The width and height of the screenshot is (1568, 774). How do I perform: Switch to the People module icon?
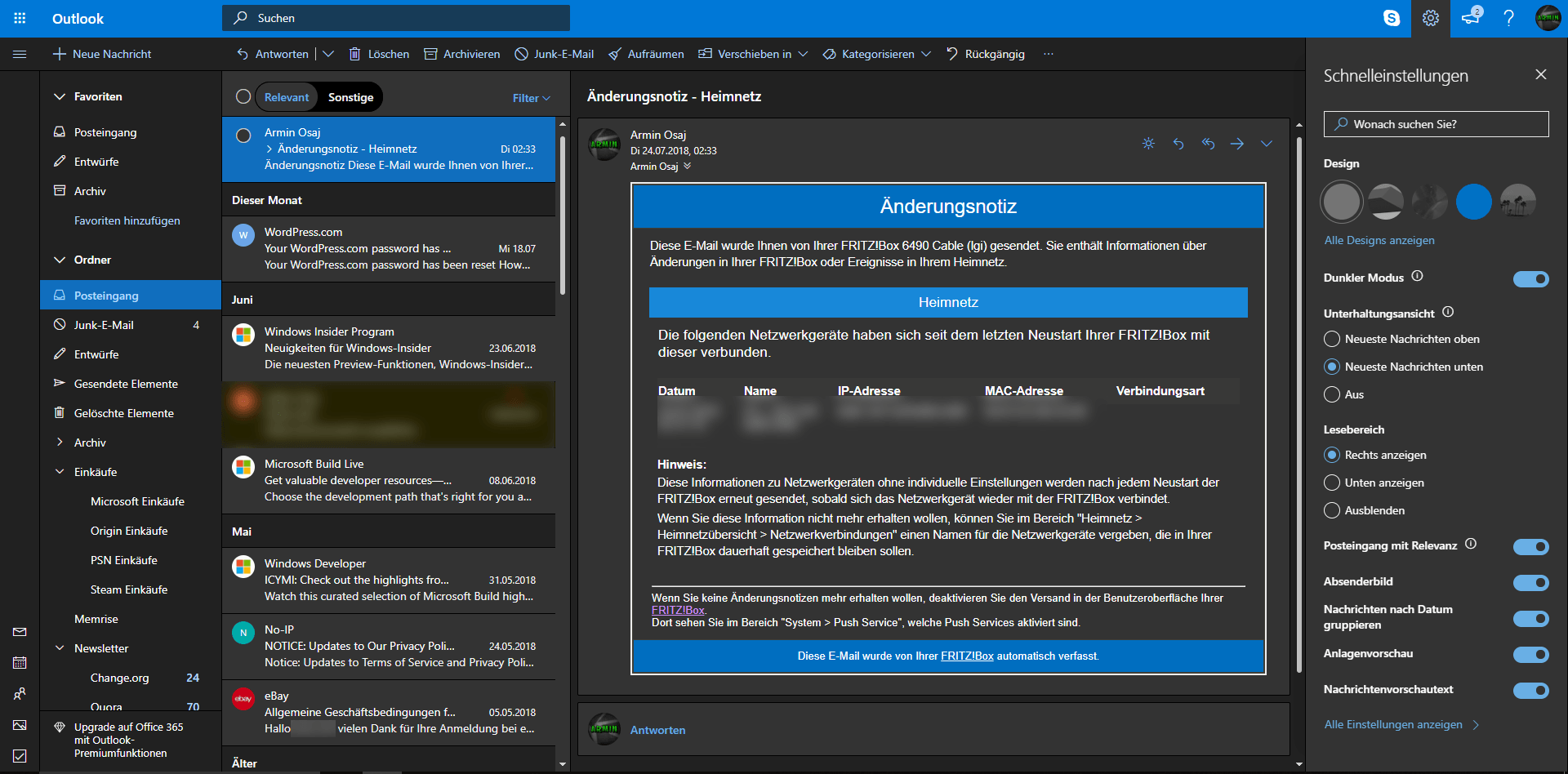point(20,694)
